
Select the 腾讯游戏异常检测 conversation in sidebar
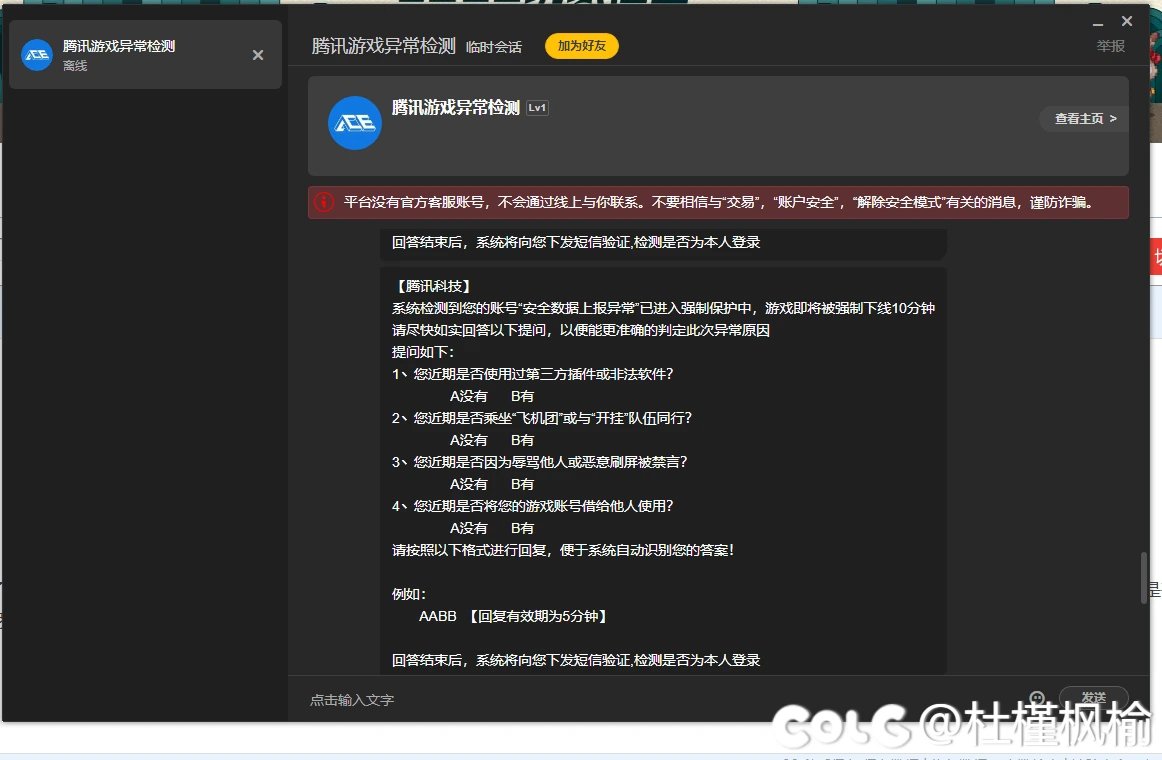click(145, 55)
